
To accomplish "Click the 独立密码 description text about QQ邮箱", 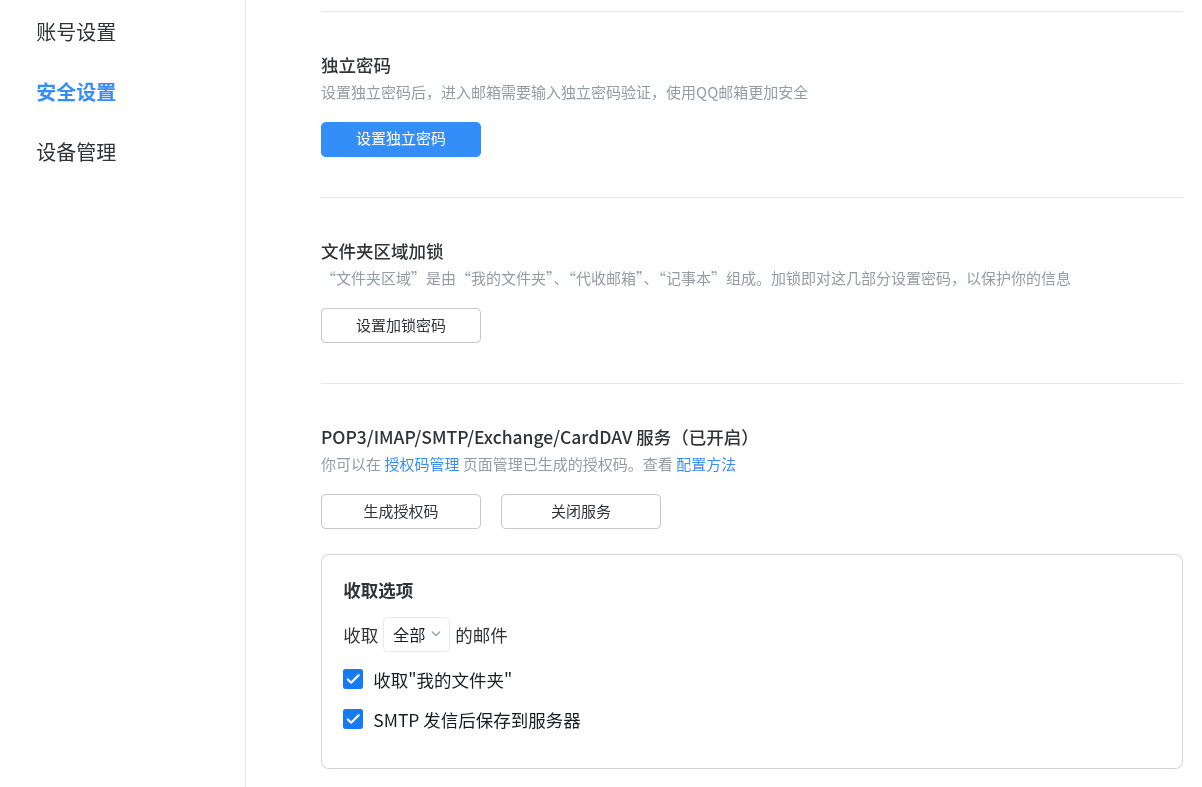I will click(564, 93).
